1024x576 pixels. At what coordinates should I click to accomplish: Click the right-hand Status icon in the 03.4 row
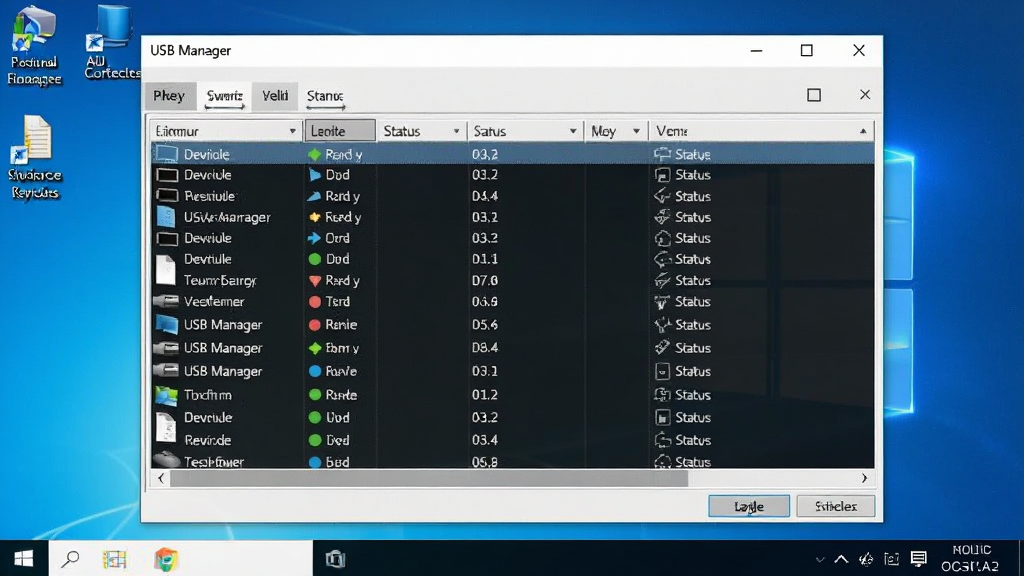pyautogui.click(x=662, y=440)
